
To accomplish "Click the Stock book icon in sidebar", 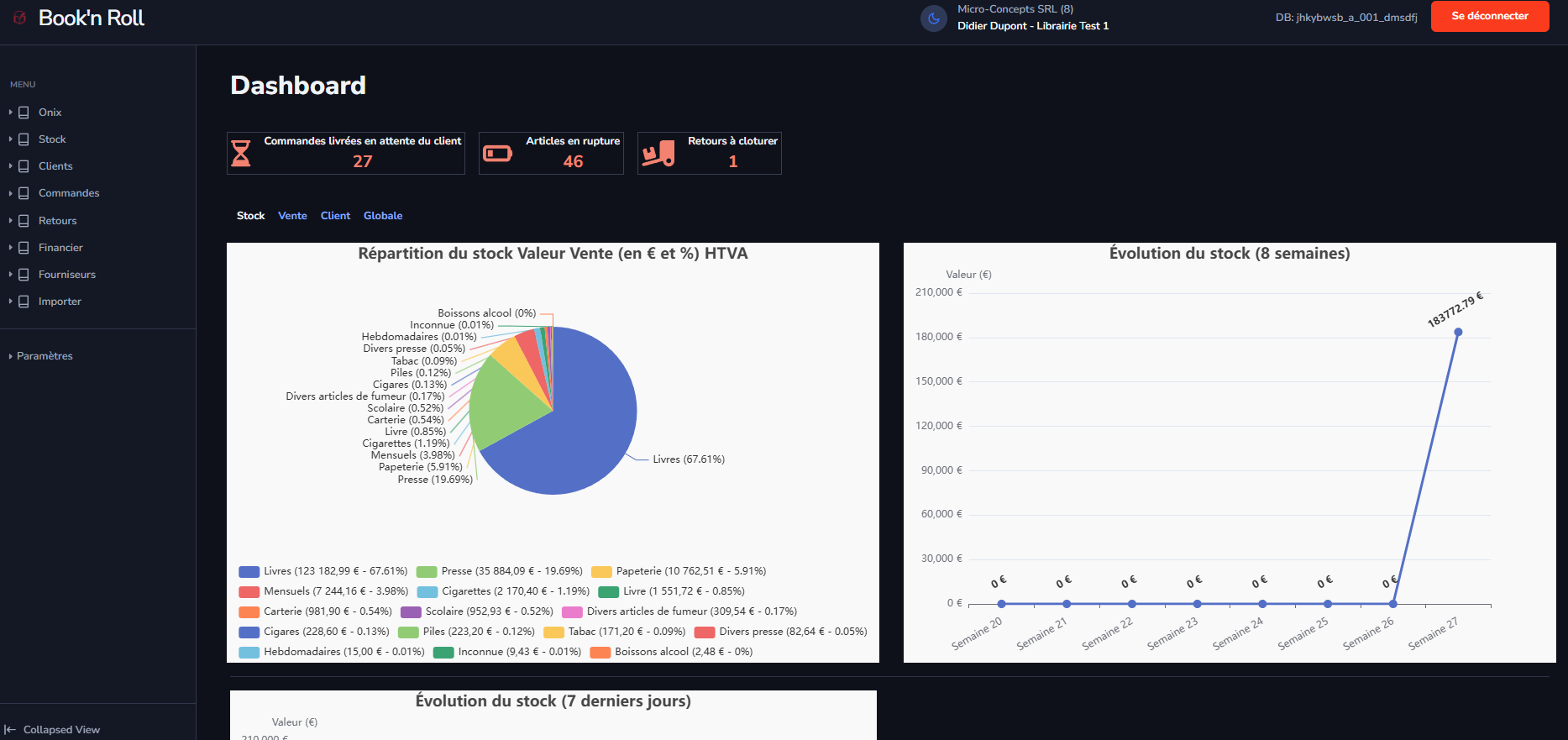I will (x=24, y=139).
